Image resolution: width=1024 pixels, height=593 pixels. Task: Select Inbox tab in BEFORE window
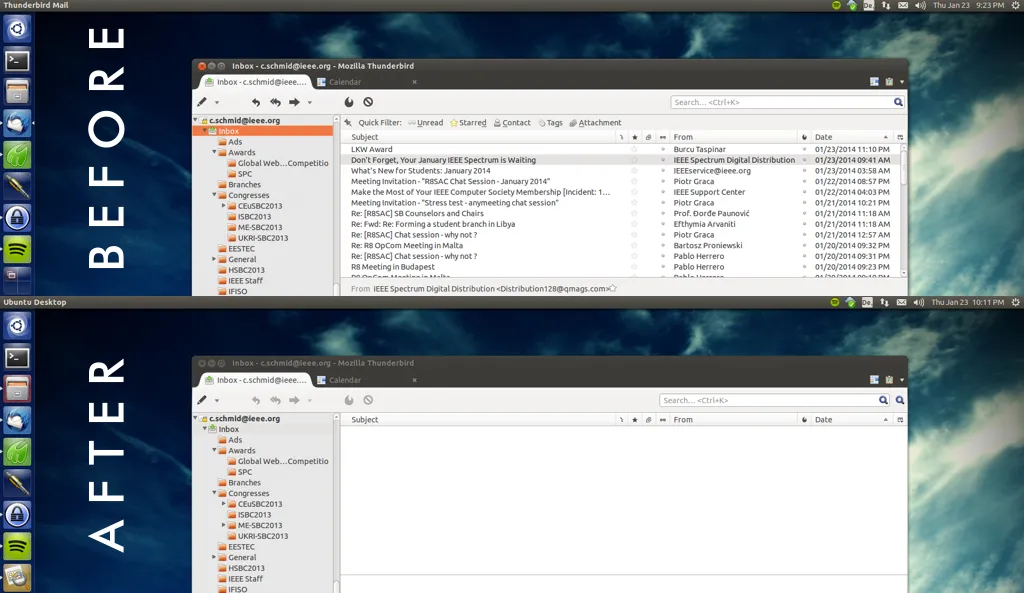255,82
